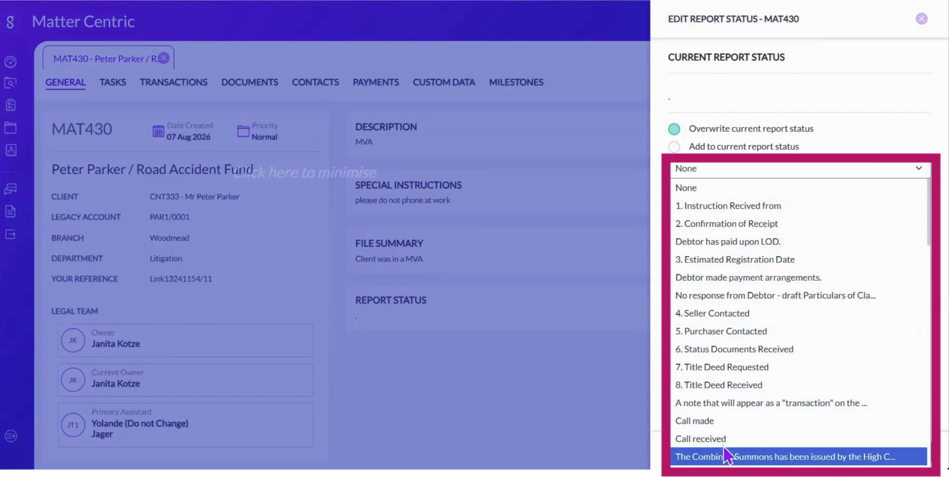Open the tasks clipboard sidebar icon
The image size is (949, 477).
[10, 105]
